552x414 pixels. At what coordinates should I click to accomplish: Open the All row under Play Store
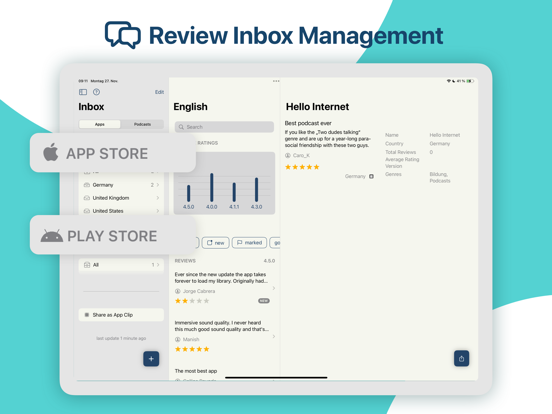point(121,265)
